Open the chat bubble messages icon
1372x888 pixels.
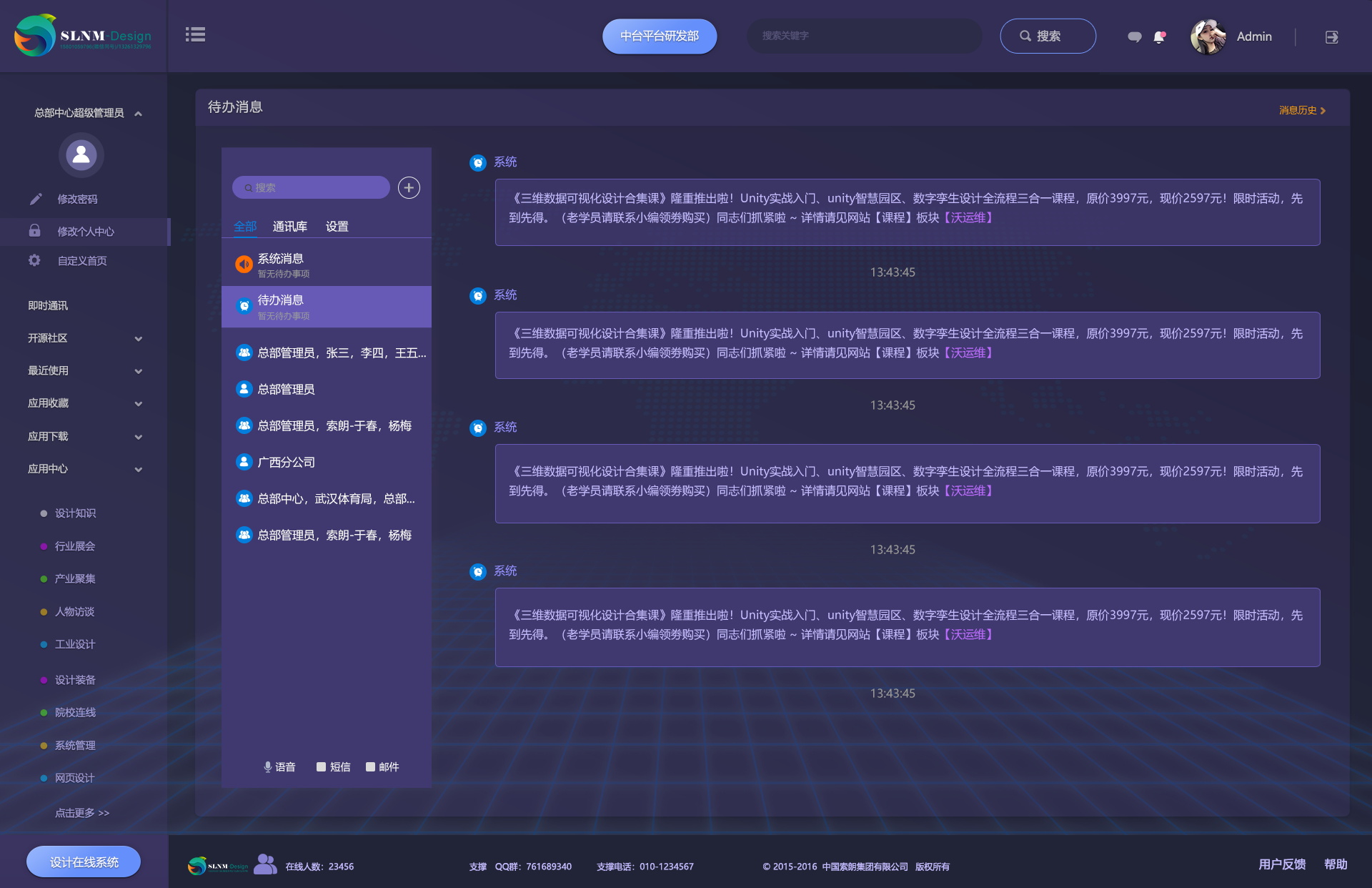coord(1134,36)
